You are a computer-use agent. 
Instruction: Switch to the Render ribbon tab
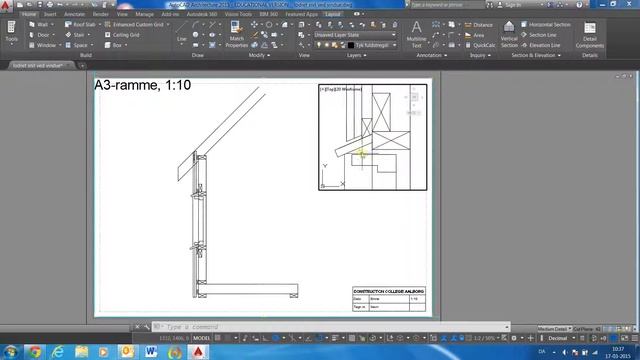(100, 14)
